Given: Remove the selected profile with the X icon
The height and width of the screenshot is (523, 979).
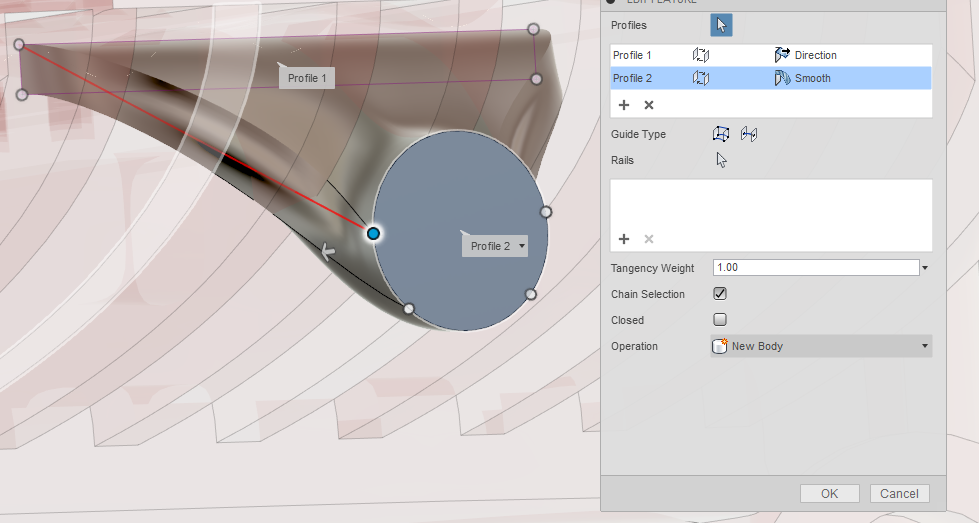Looking at the screenshot, I should [x=649, y=105].
